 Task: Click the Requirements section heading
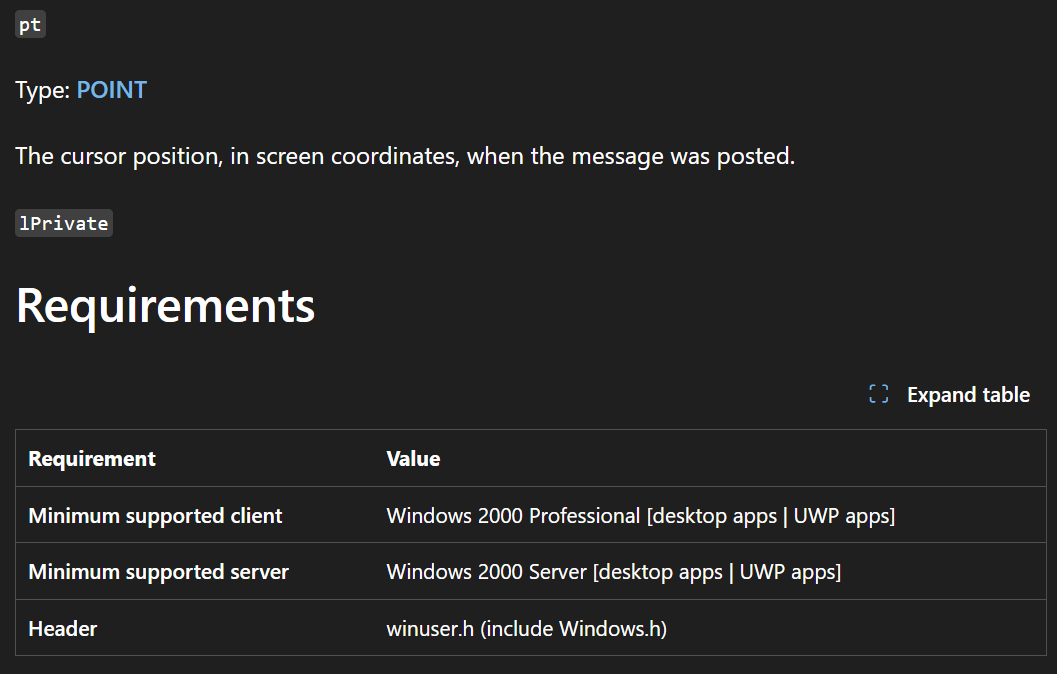click(165, 305)
